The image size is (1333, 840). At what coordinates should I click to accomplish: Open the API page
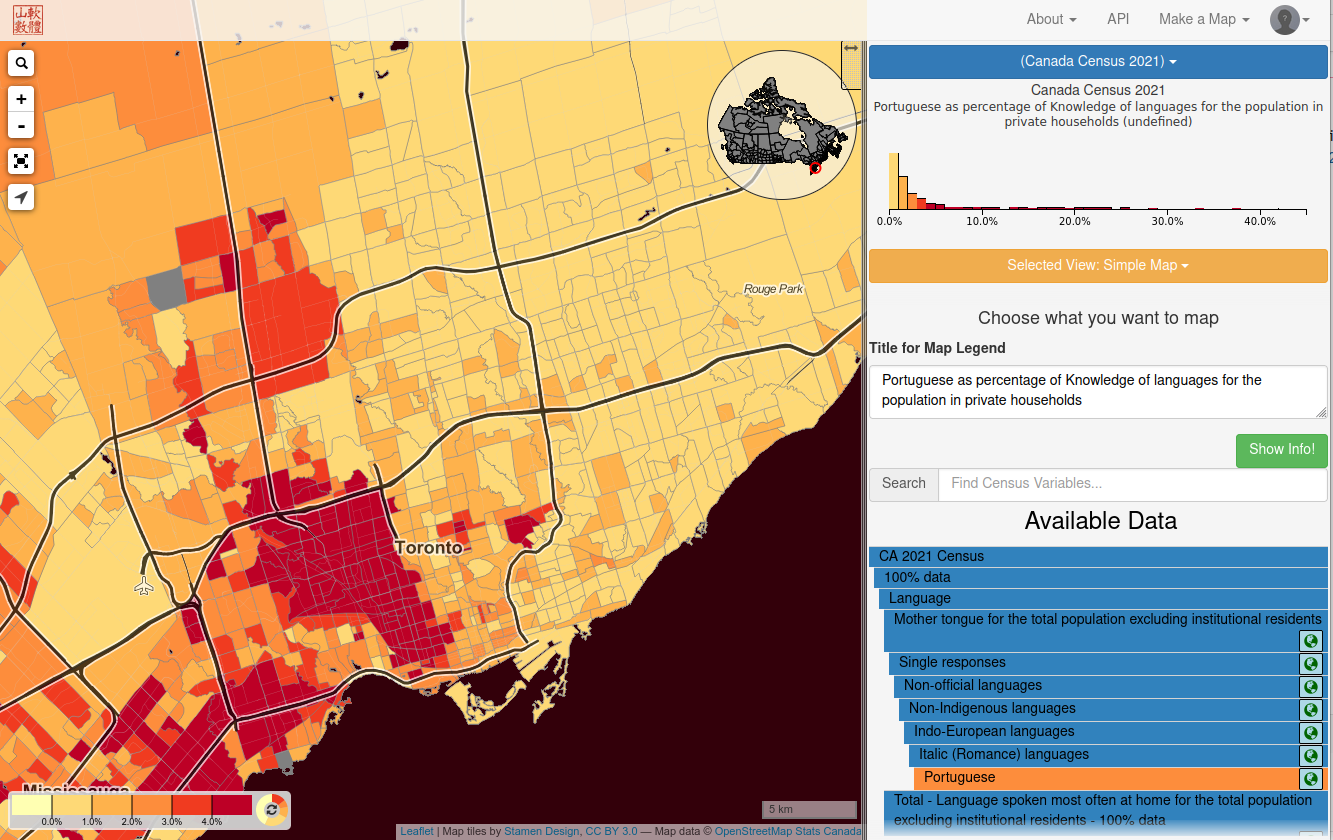[1118, 19]
